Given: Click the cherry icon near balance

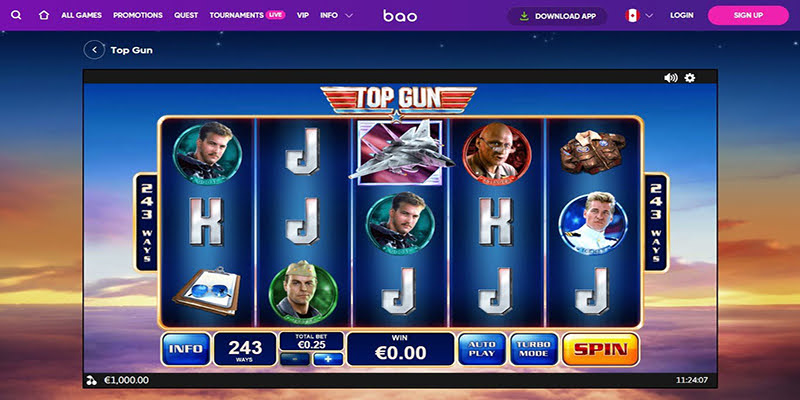Looking at the screenshot, I should tap(92, 380).
